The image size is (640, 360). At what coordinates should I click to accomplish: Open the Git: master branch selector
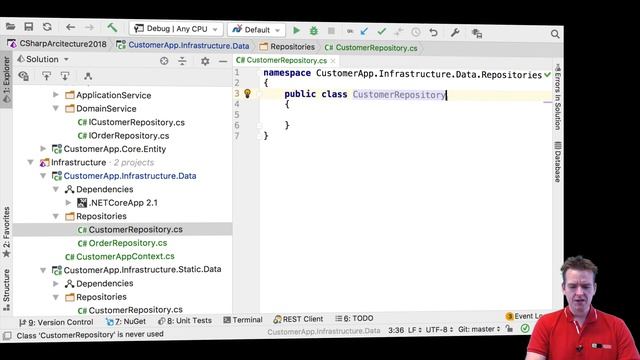[x=479, y=329]
